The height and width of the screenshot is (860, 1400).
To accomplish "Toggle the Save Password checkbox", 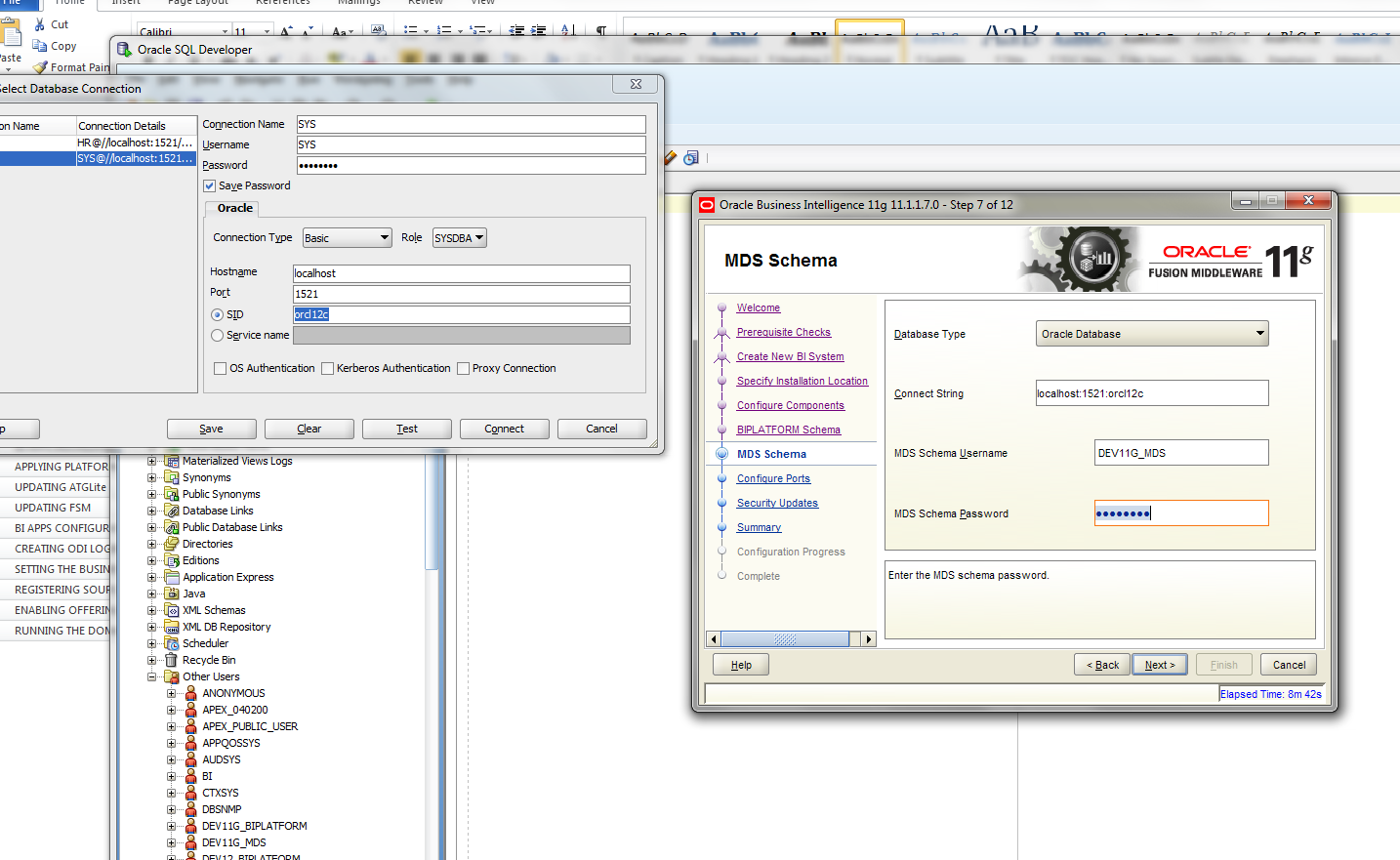I will [209, 185].
